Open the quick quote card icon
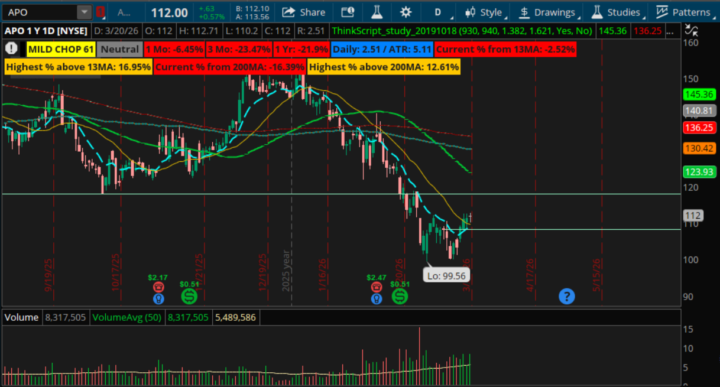Screen dimensions: 720x387 click(x=348, y=12)
